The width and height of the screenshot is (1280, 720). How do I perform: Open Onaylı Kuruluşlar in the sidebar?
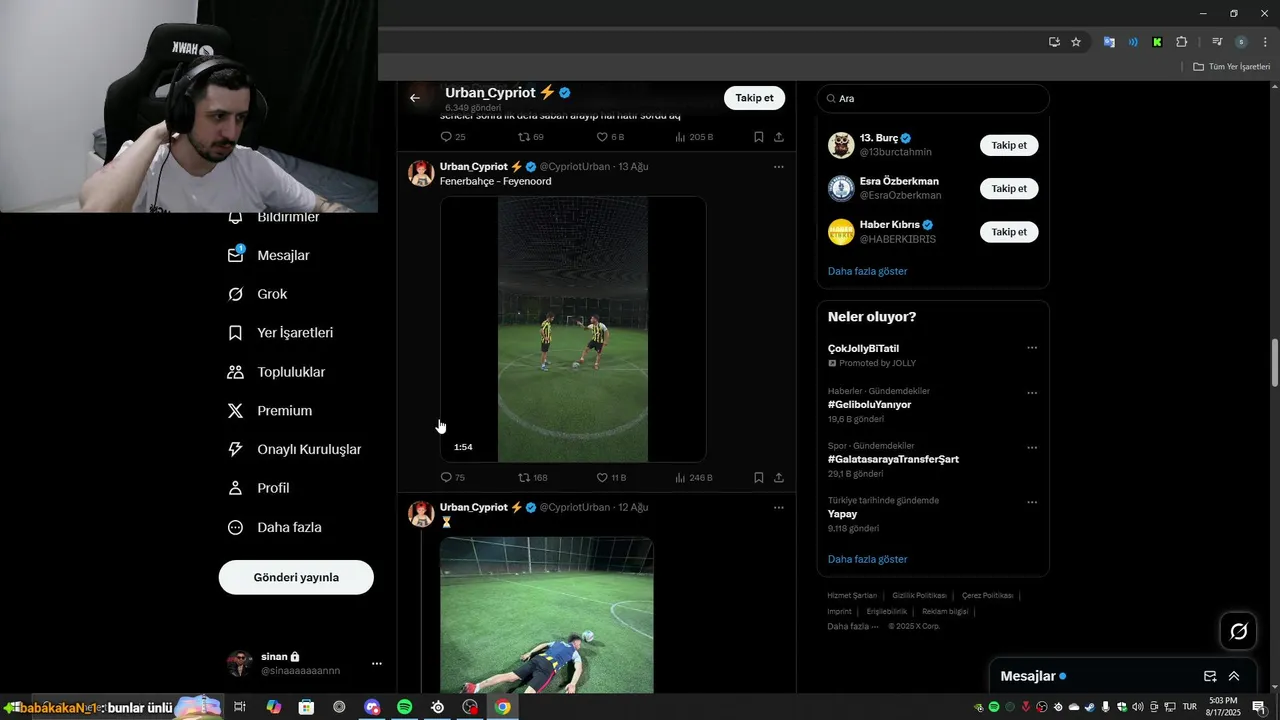coord(296,450)
